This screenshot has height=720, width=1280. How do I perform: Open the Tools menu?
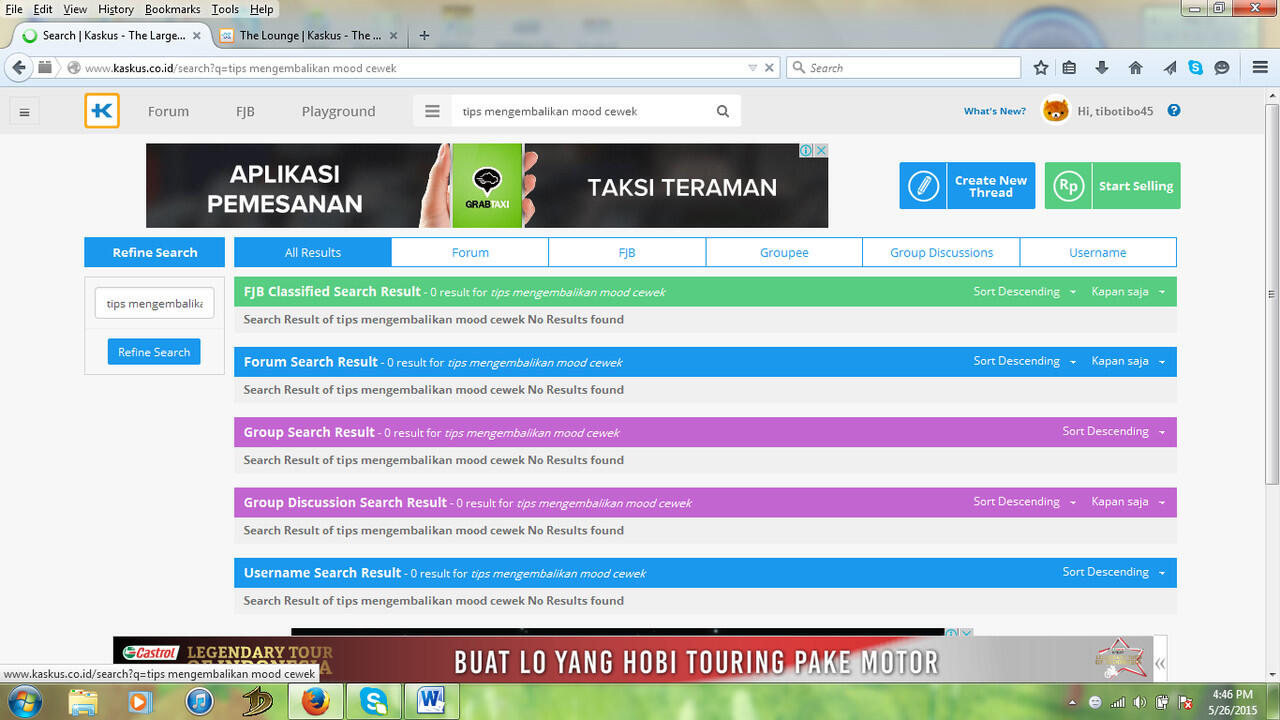pos(225,9)
